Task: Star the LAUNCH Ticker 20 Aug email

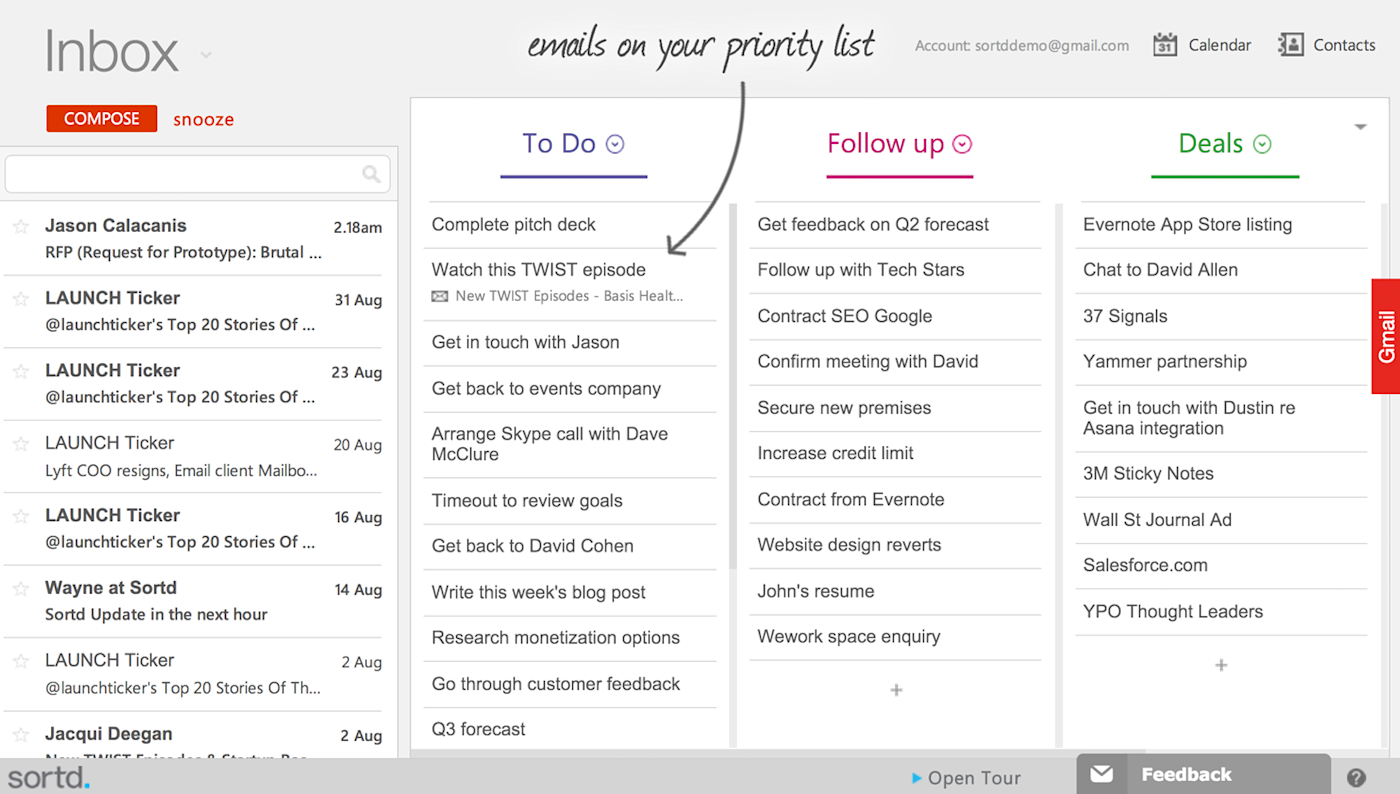Action: click(20, 444)
